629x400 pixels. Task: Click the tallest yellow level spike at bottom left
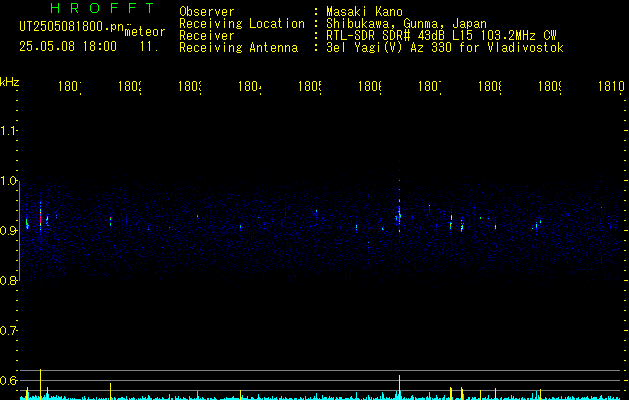(41, 384)
